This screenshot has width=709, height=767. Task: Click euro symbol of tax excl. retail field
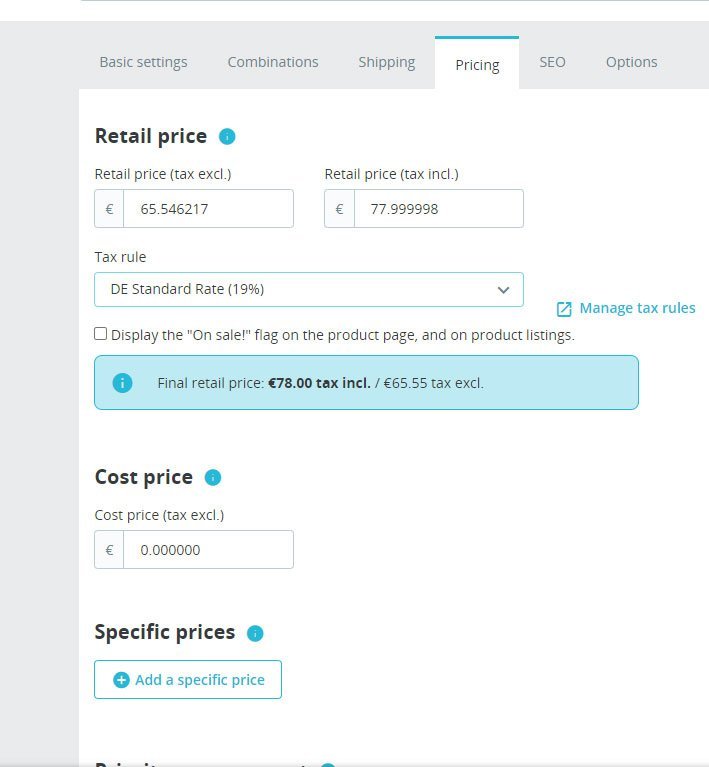point(110,209)
